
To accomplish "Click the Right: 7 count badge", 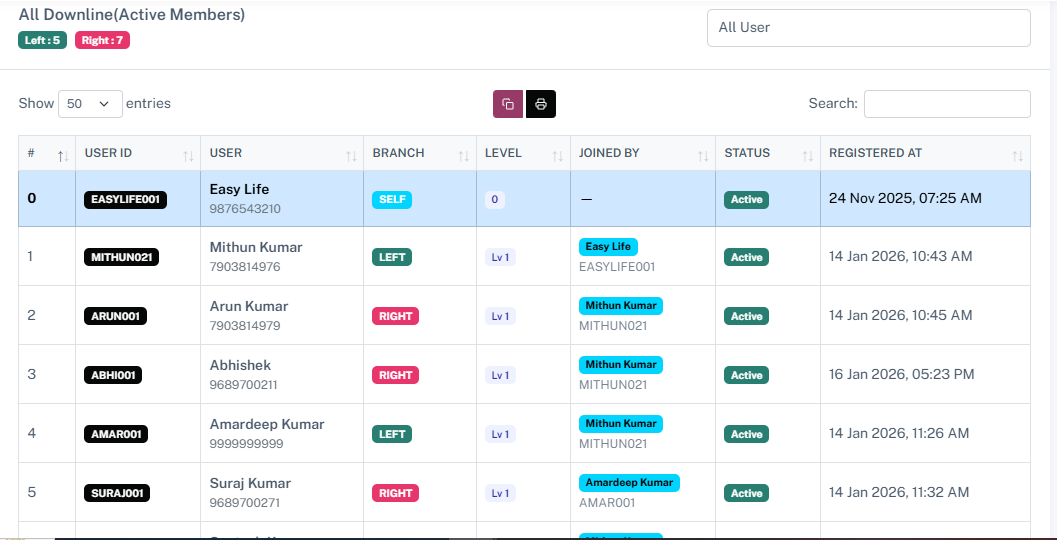I will 102,40.
